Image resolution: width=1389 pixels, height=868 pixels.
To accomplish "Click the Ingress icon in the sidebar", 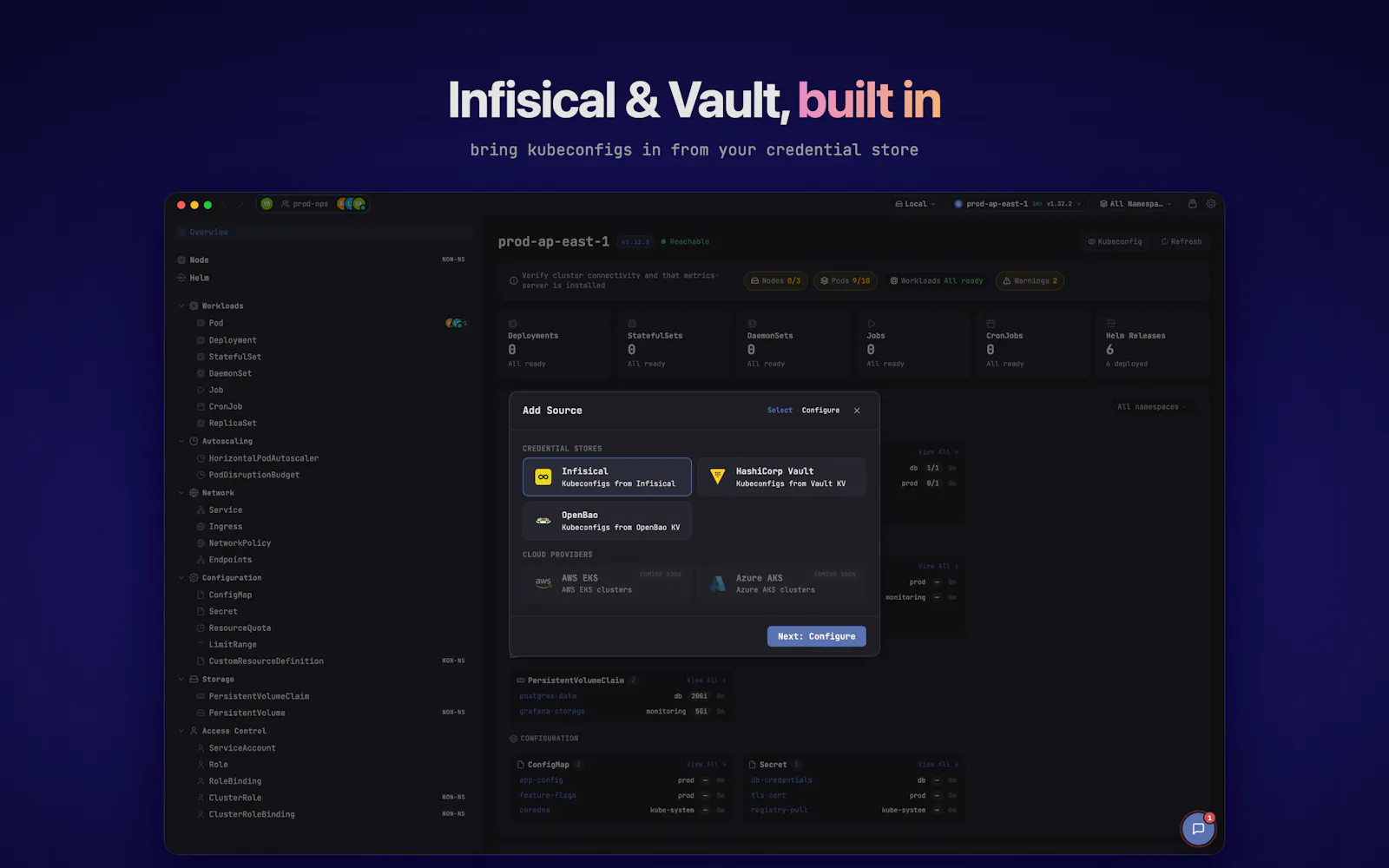I will pyautogui.click(x=201, y=527).
